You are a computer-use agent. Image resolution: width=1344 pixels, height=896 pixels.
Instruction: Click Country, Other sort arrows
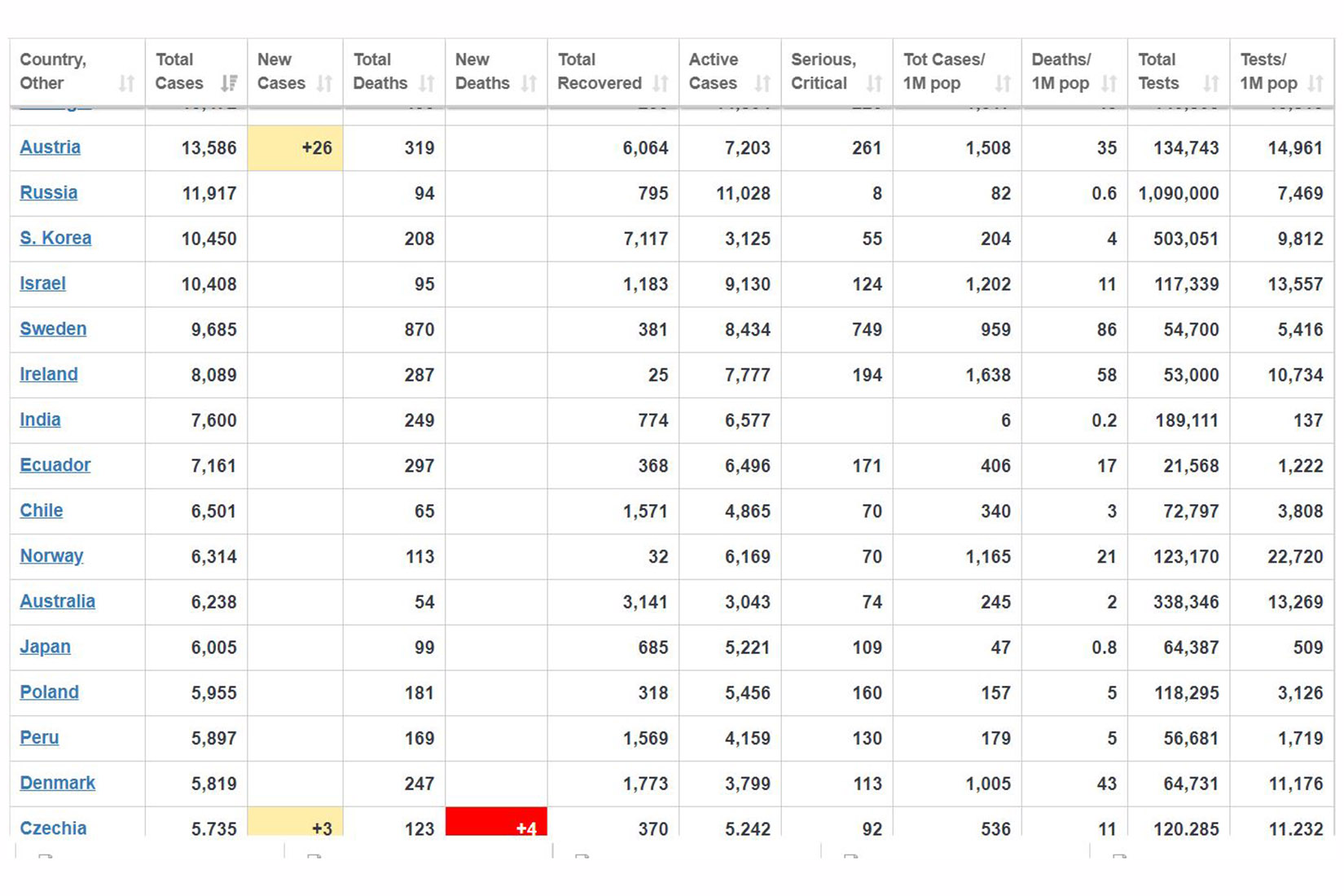coord(126,83)
